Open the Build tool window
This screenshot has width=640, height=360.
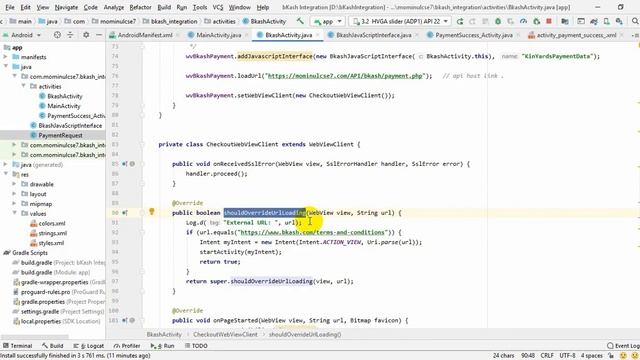pyautogui.click(x=53, y=346)
